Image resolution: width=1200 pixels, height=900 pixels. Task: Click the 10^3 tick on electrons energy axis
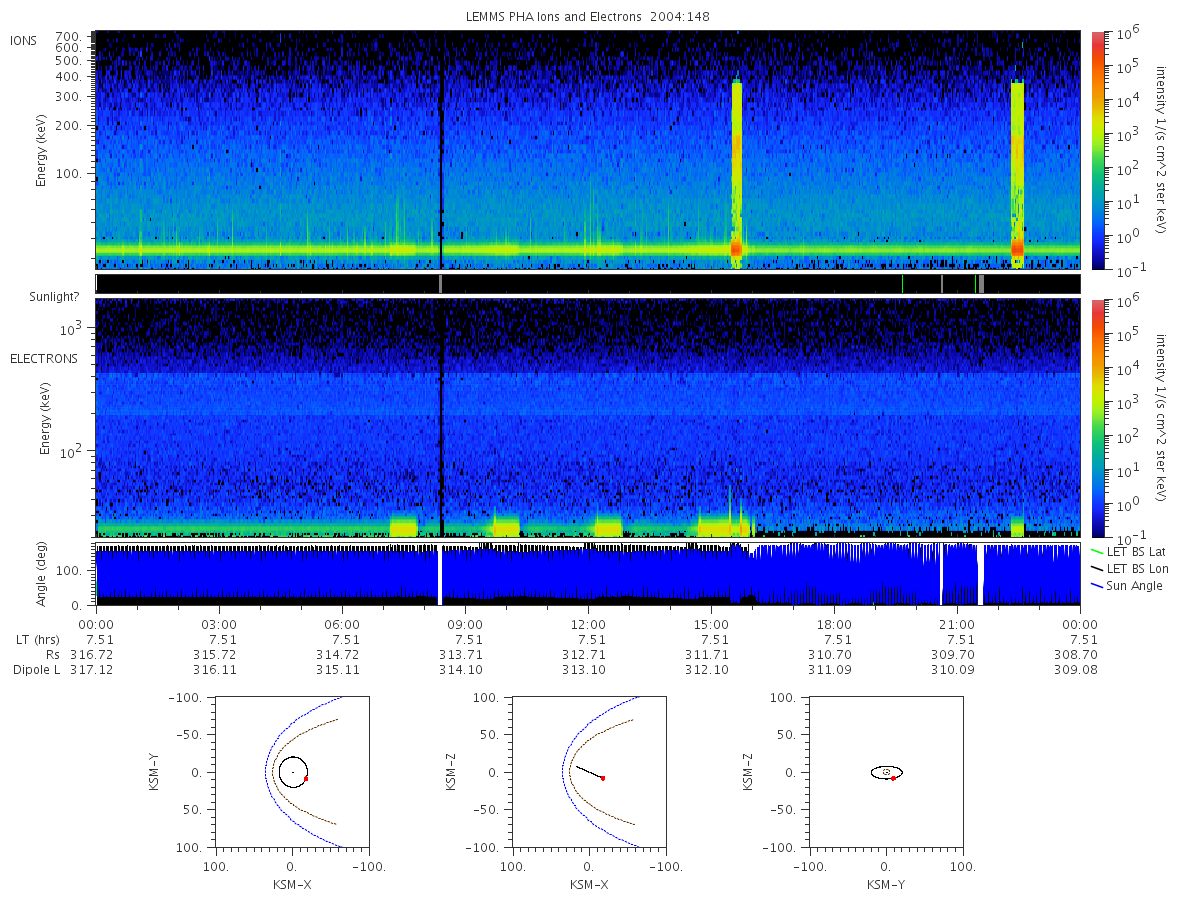[x=71, y=327]
